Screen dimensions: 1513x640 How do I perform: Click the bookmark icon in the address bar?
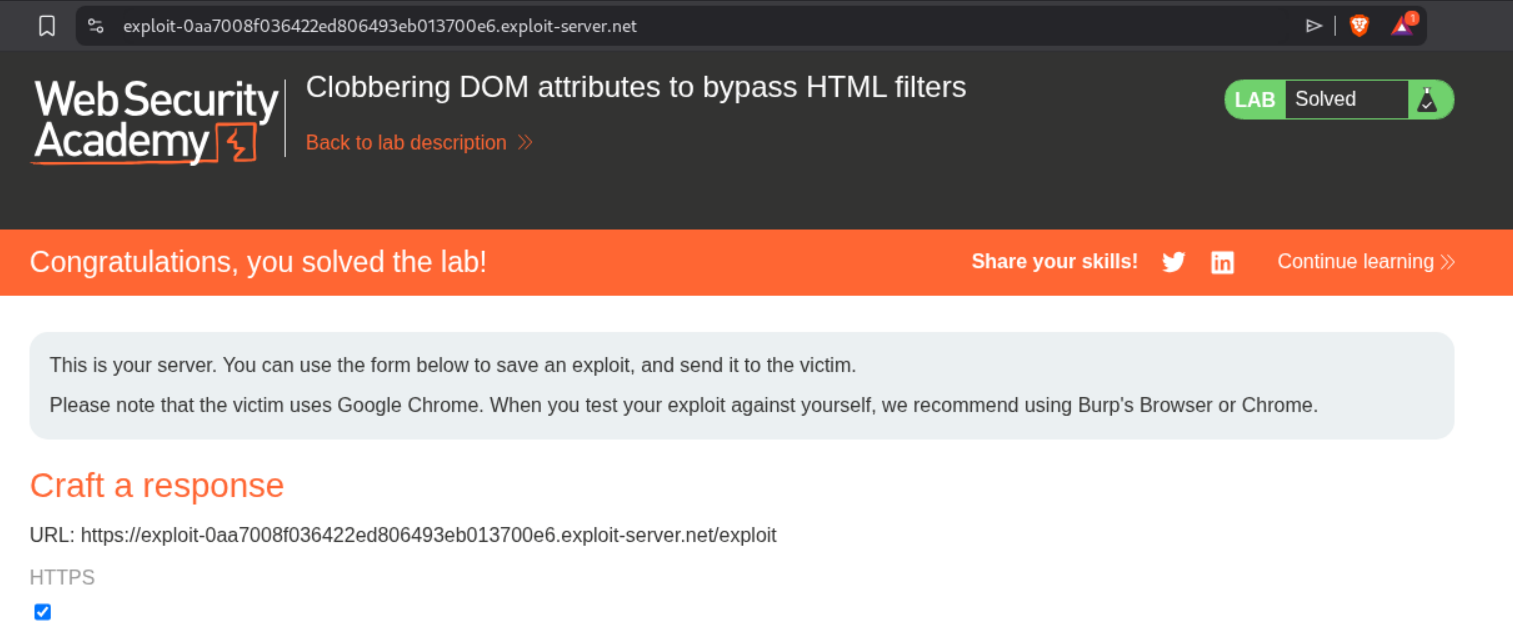tap(47, 26)
